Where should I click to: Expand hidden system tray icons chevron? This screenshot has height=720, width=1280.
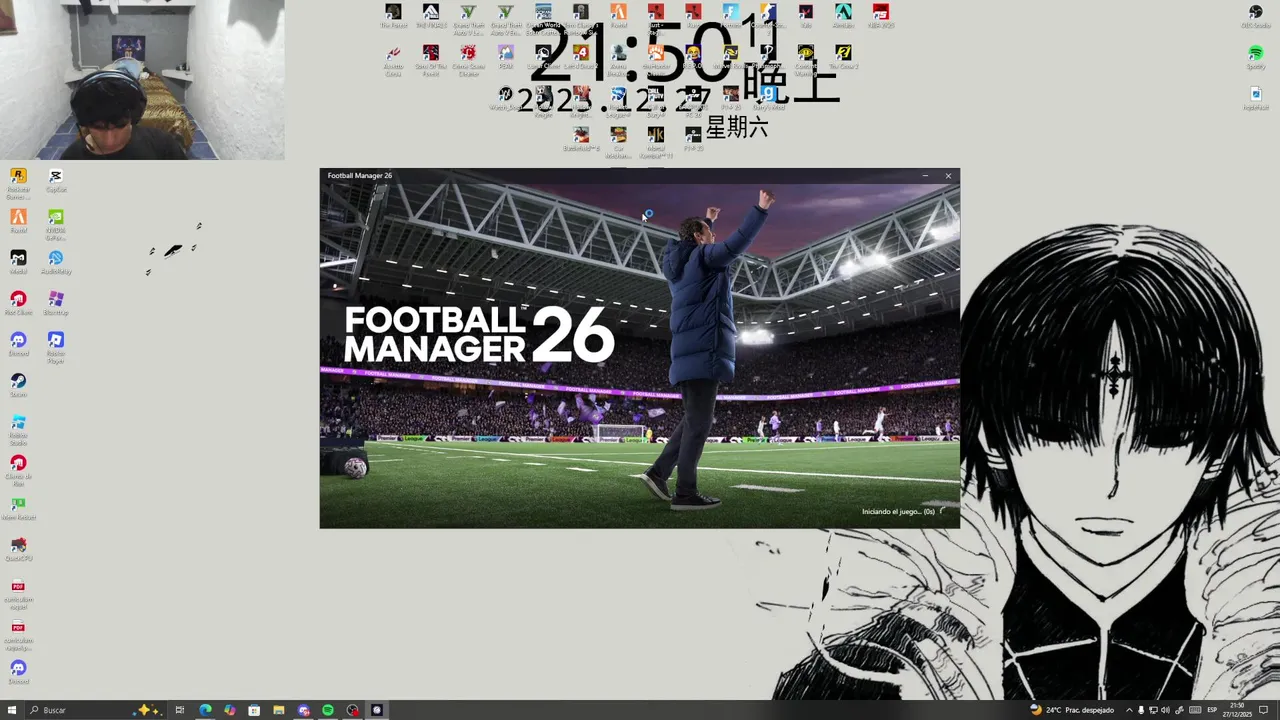pyautogui.click(x=1127, y=710)
